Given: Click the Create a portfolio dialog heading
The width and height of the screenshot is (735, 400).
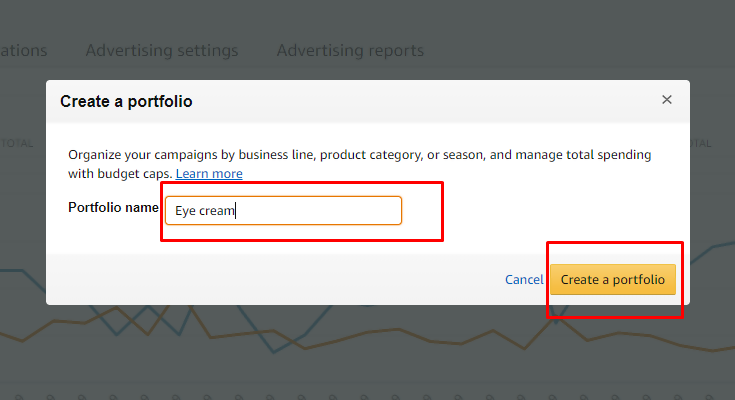Looking at the screenshot, I should point(126,101).
